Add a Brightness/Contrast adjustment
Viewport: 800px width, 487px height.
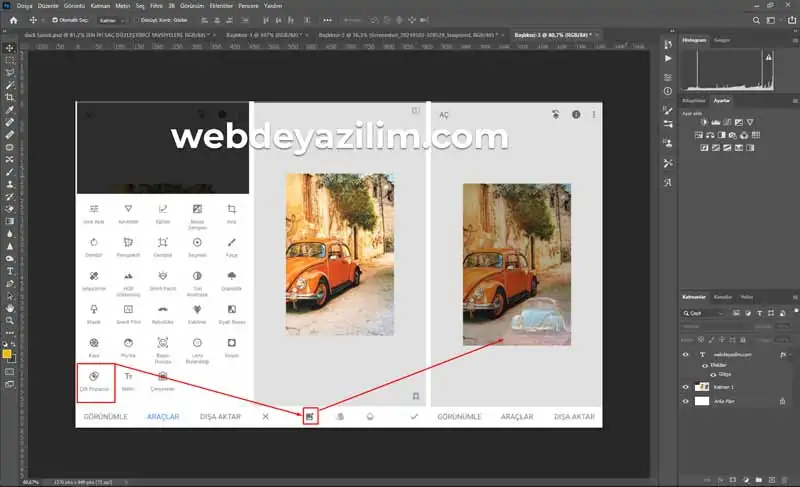click(704, 122)
